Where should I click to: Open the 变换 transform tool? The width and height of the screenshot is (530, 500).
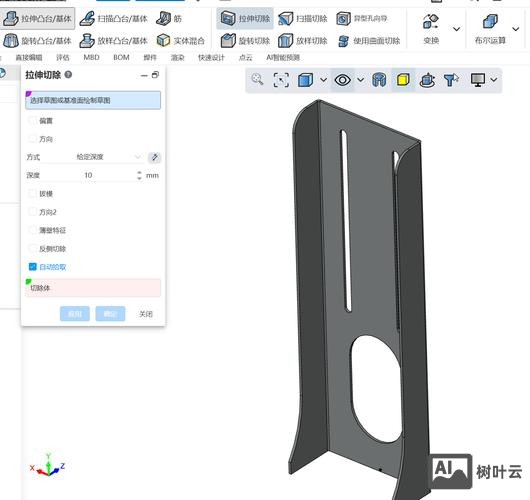pos(431,29)
